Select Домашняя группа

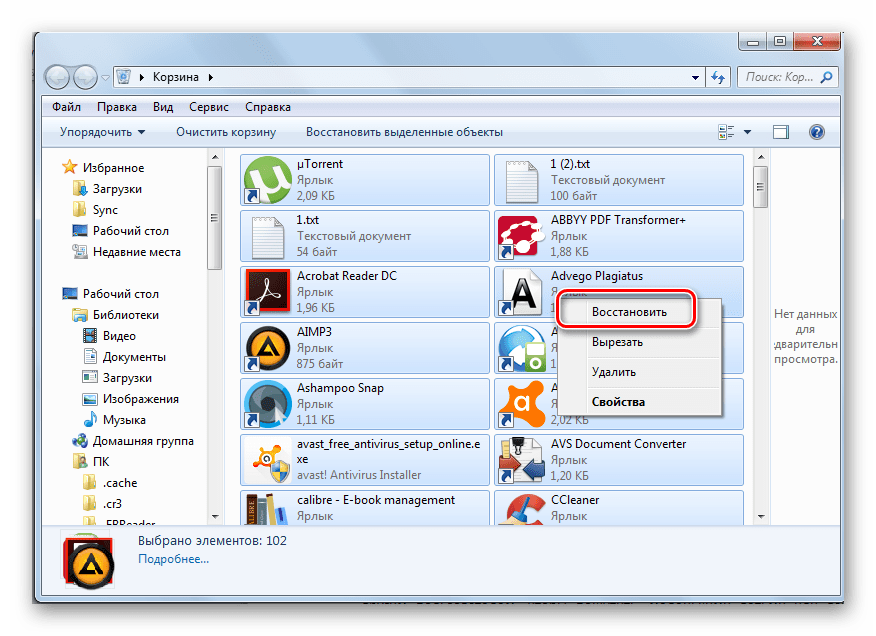coord(143,441)
